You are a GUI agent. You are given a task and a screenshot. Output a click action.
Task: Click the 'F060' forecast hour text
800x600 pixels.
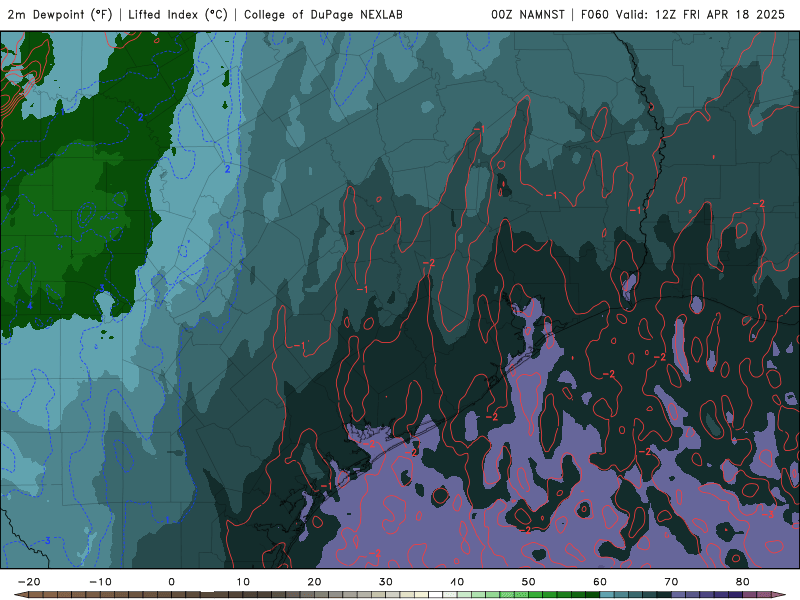(595, 15)
